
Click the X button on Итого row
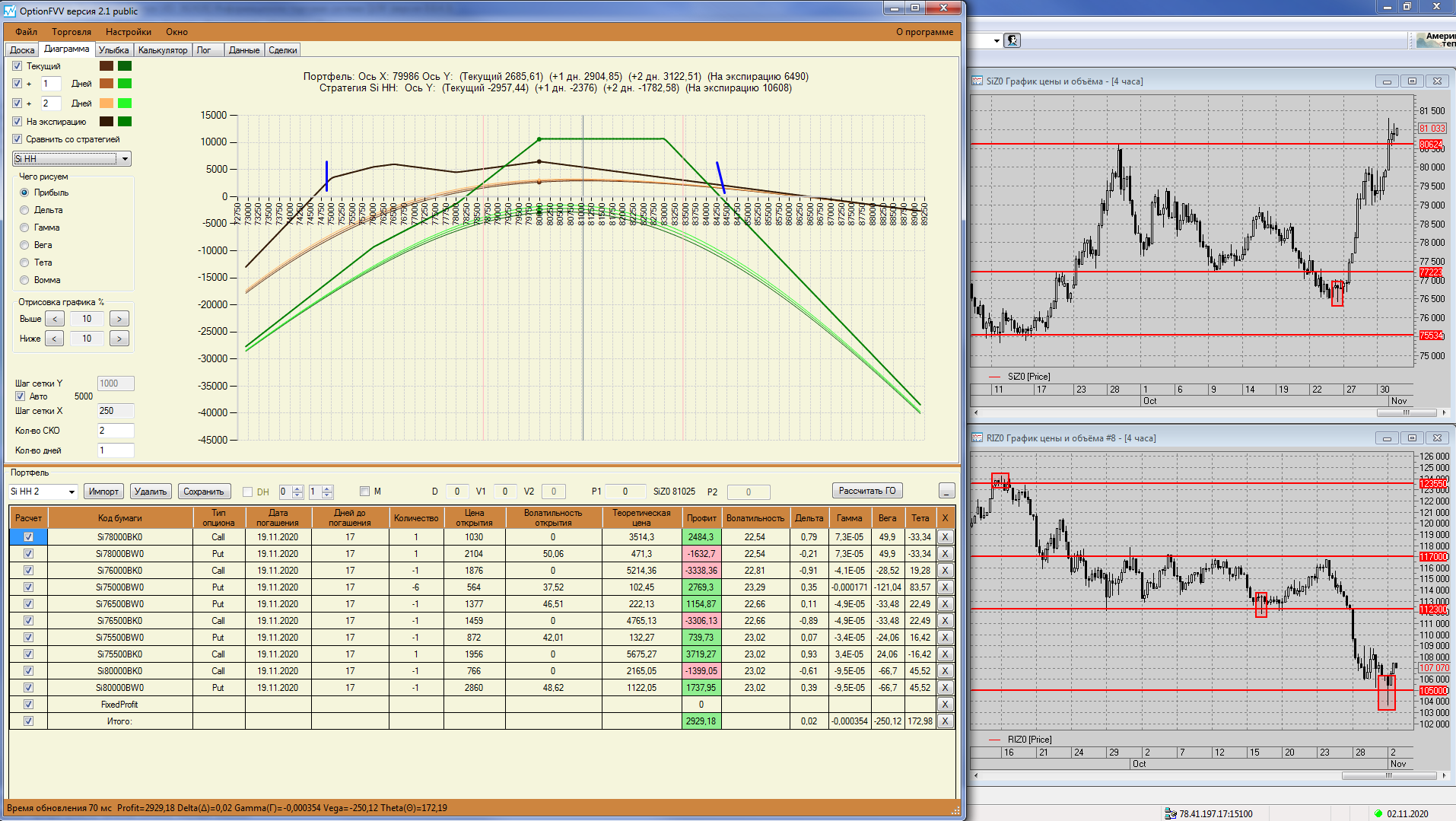(x=945, y=721)
